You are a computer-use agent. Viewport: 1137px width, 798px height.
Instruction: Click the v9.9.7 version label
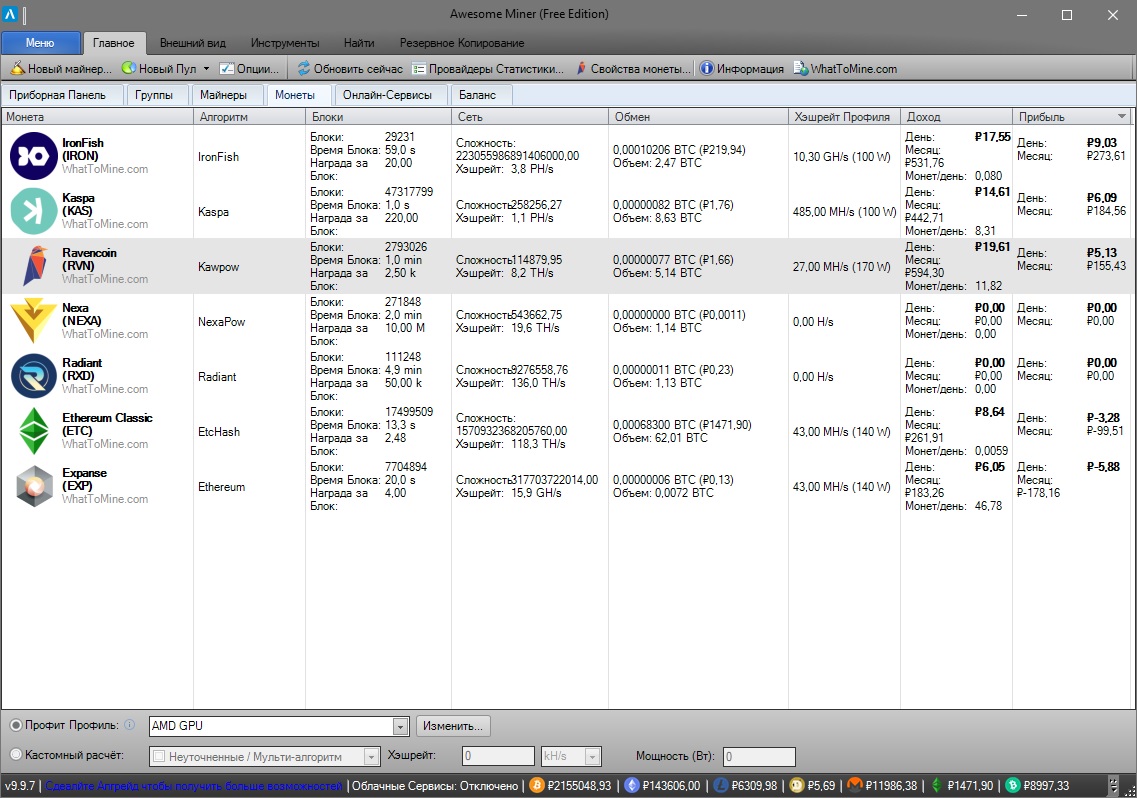pos(21,786)
